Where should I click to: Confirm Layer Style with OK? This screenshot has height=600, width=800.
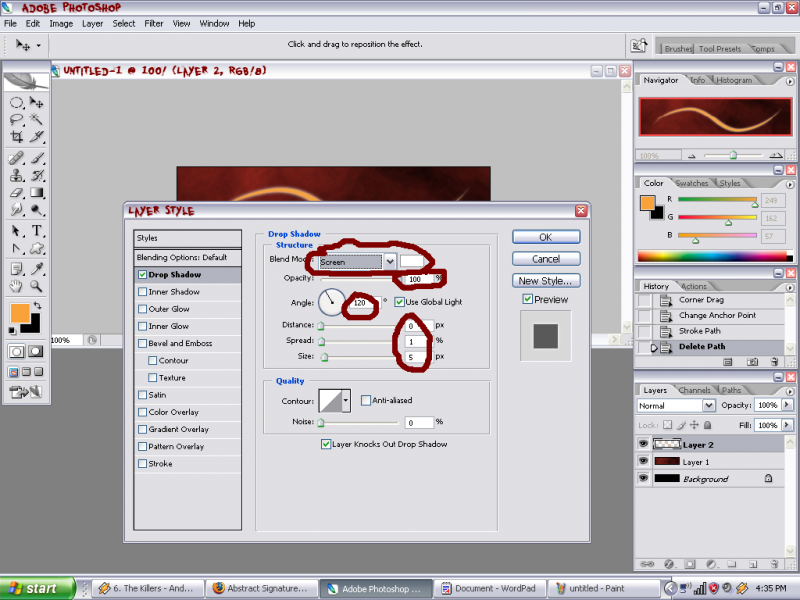(x=546, y=237)
